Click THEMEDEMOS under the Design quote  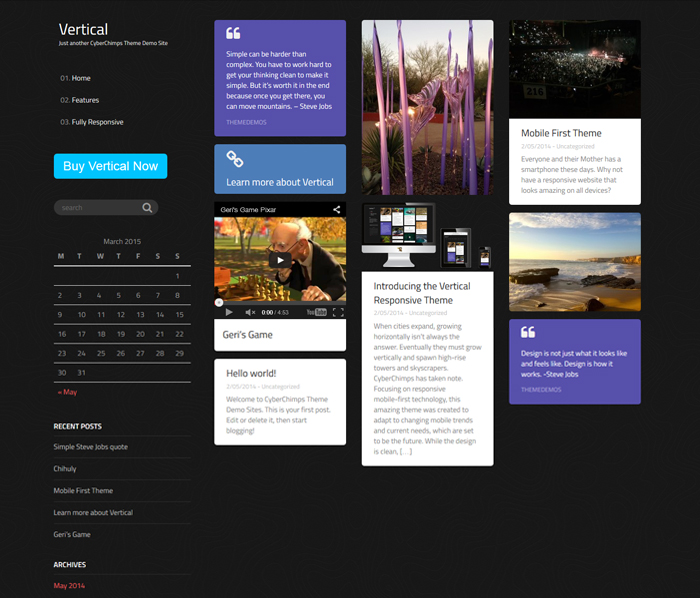coord(541,390)
